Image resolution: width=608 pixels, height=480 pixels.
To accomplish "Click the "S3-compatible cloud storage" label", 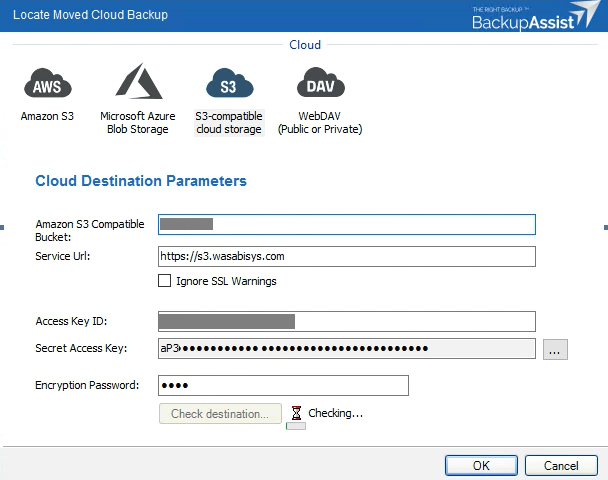I will pos(229,123).
